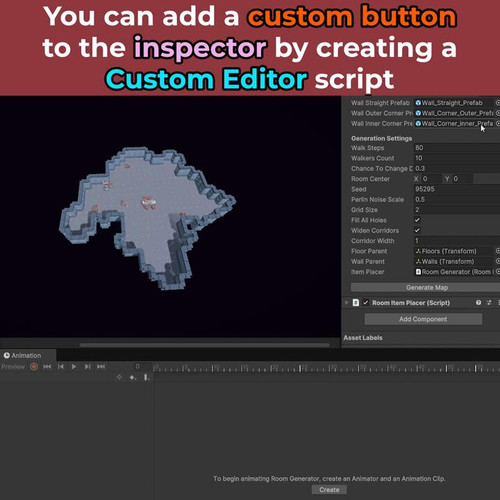
Task: Toggle filter by selection diamond icon
Action: (x=119, y=377)
